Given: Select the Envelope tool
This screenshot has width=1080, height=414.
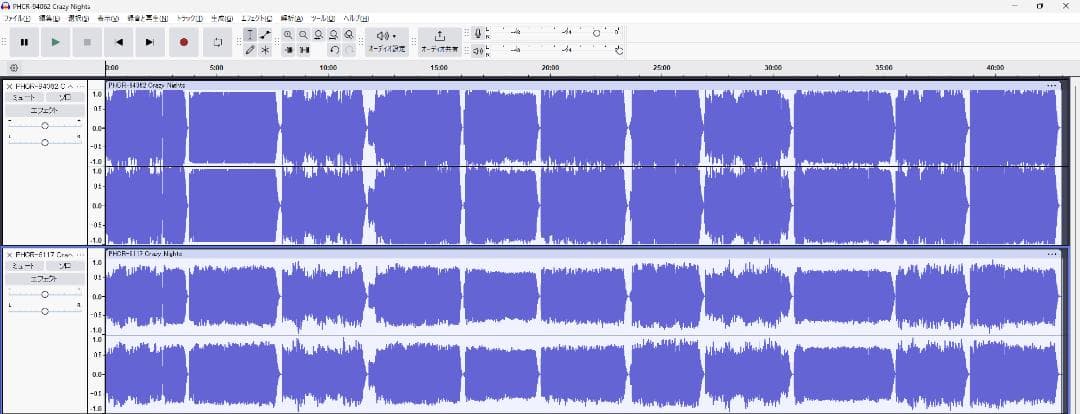Looking at the screenshot, I should coord(264,35).
